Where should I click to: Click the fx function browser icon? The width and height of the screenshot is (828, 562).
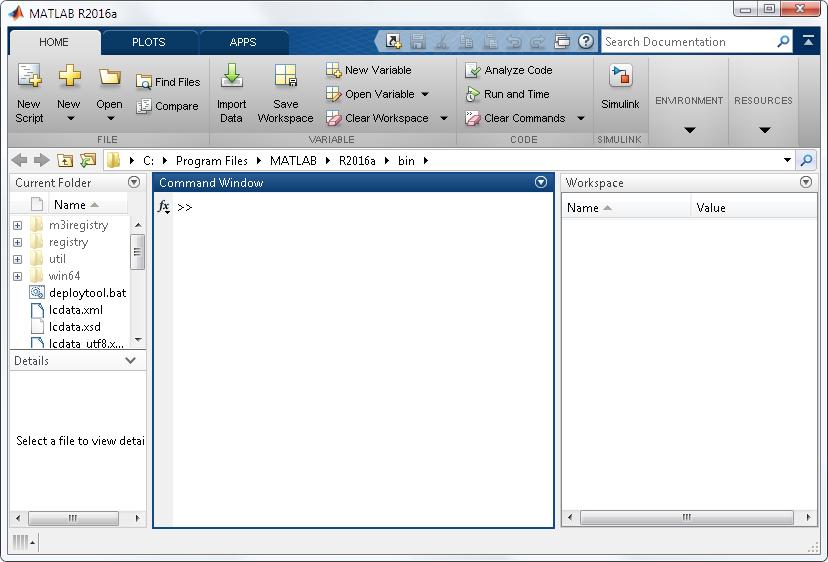coord(164,207)
